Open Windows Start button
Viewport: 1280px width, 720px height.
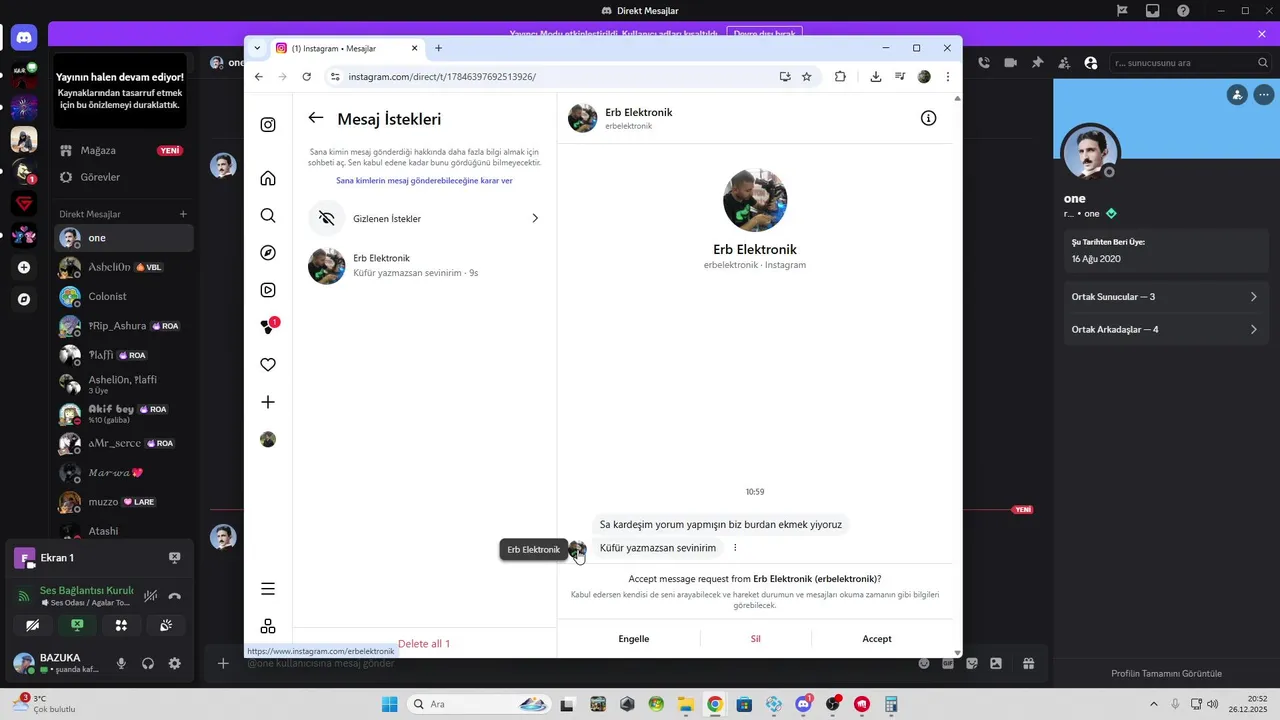tap(388, 704)
